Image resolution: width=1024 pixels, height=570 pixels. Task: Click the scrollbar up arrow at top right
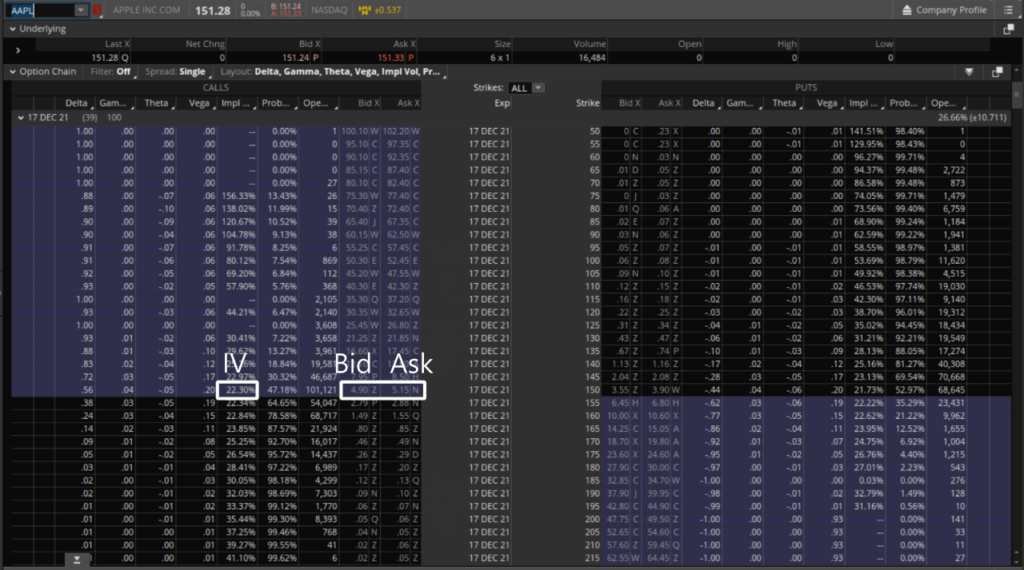[1017, 71]
